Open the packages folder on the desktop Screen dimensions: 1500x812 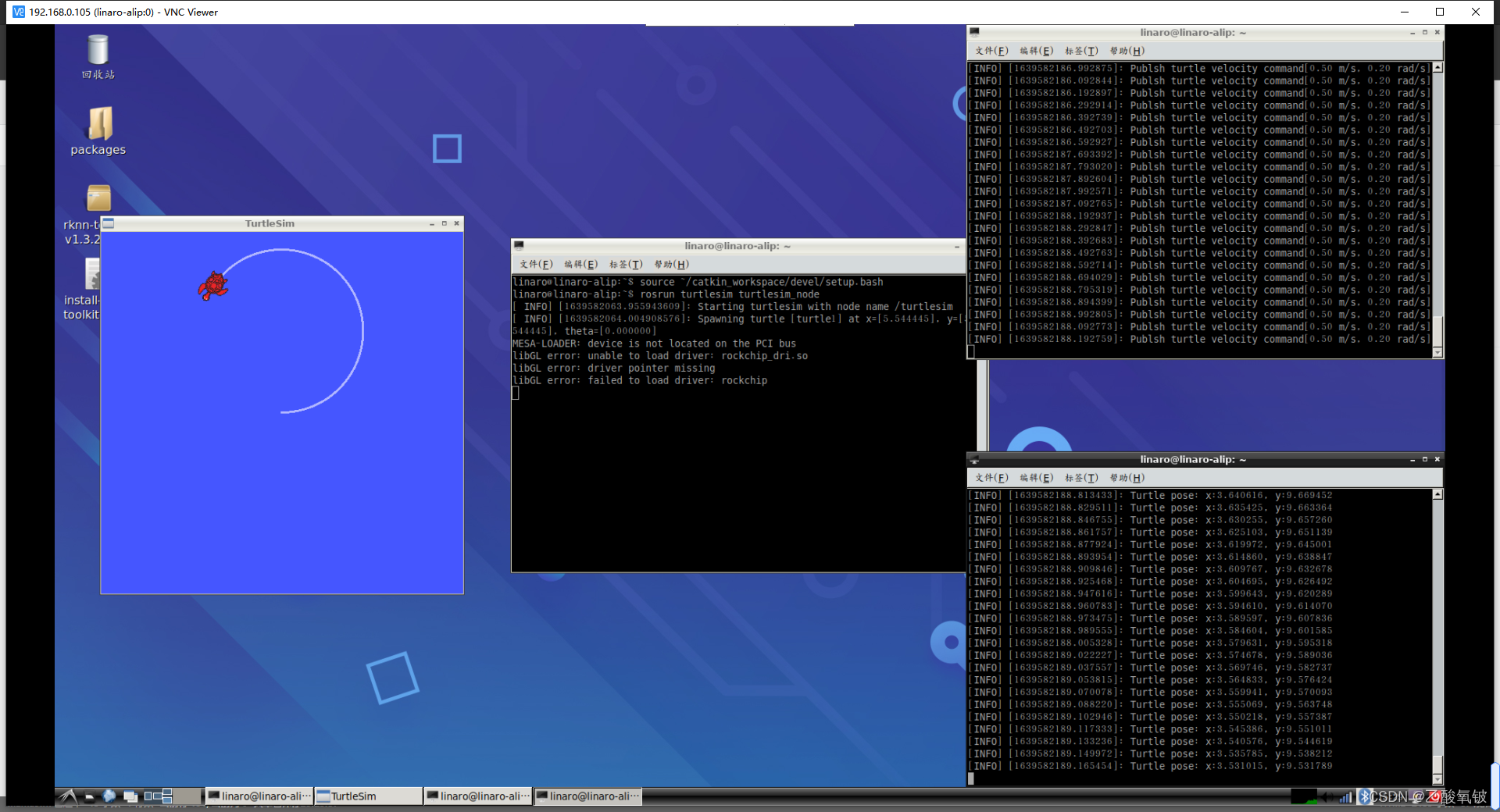tap(98, 130)
